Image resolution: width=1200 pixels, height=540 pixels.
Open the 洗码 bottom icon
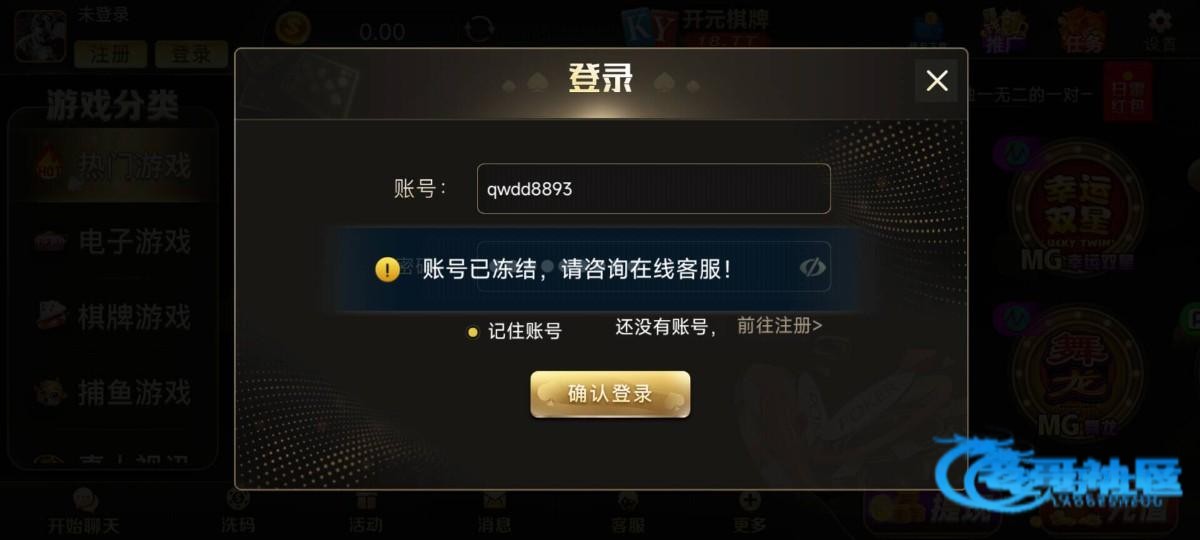[238, 512]
